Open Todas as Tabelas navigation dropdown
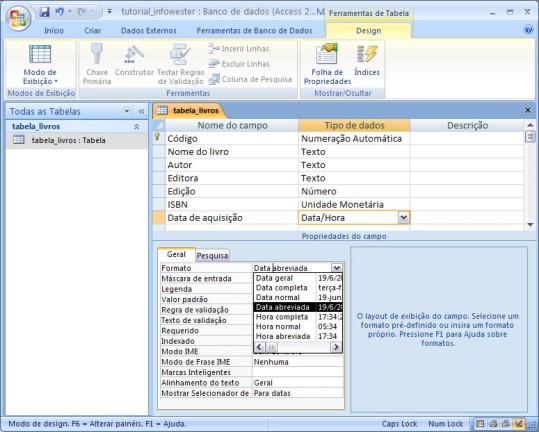The image size is (539, 432). [127, 111]
